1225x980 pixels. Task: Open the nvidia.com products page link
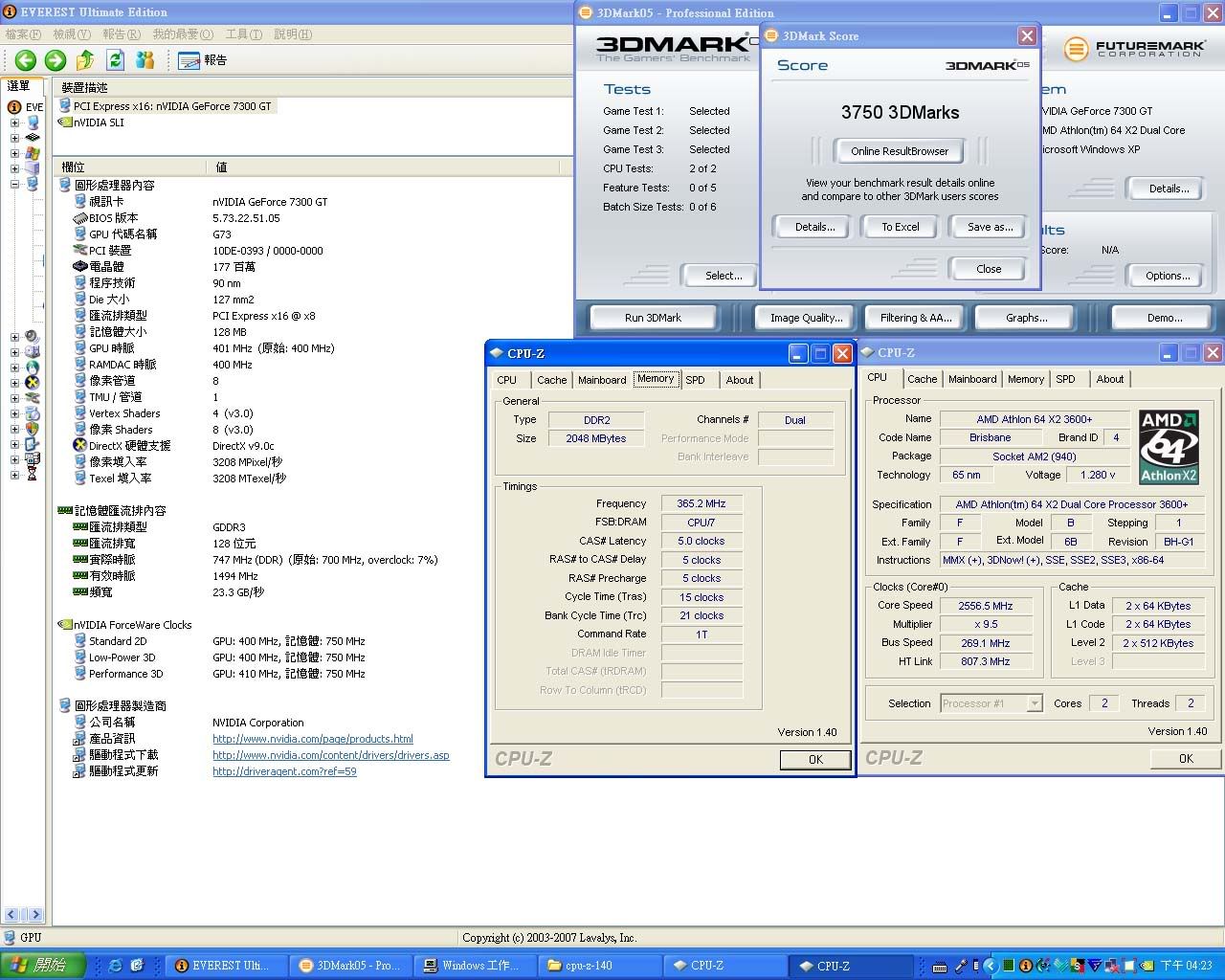coord(313,739)
